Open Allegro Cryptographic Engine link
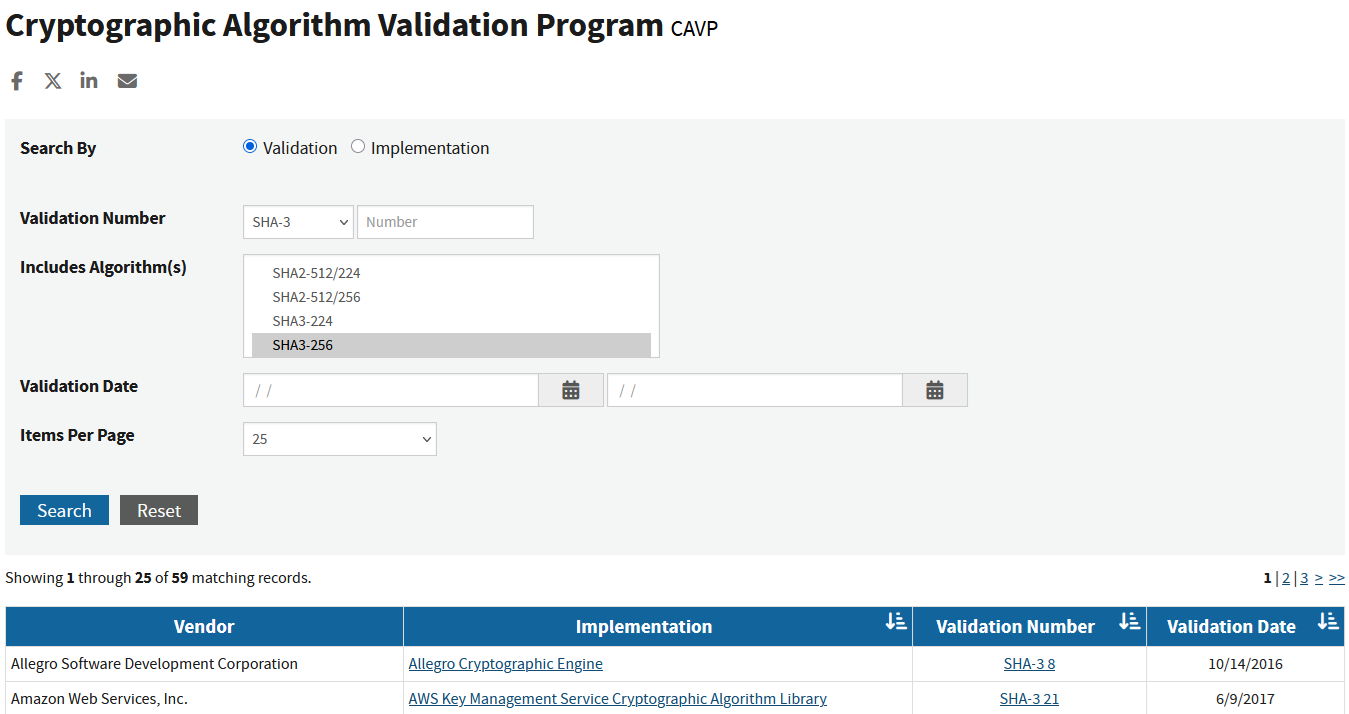 [x=505, y=664]
